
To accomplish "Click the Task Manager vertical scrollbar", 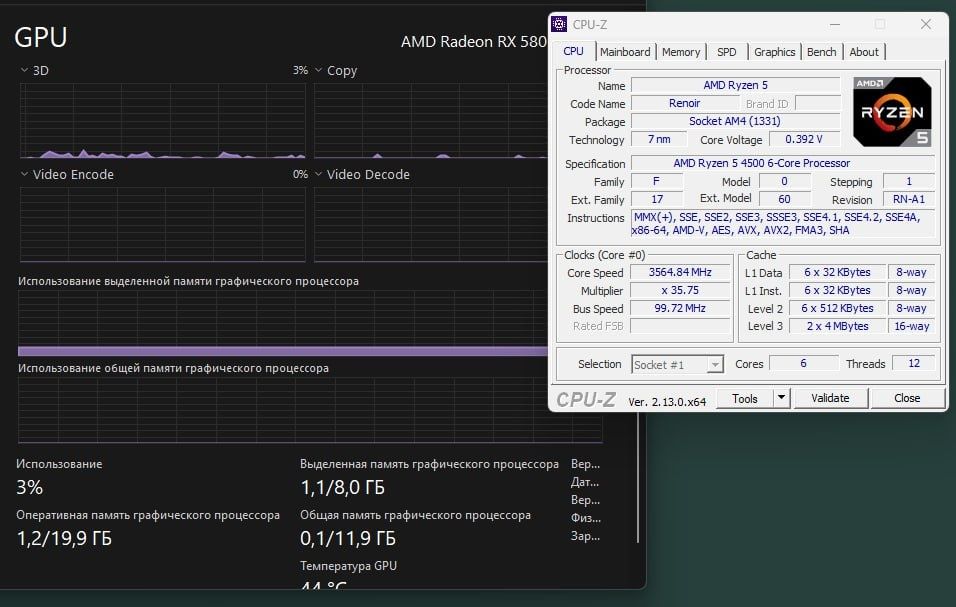I will coord(638,477).
